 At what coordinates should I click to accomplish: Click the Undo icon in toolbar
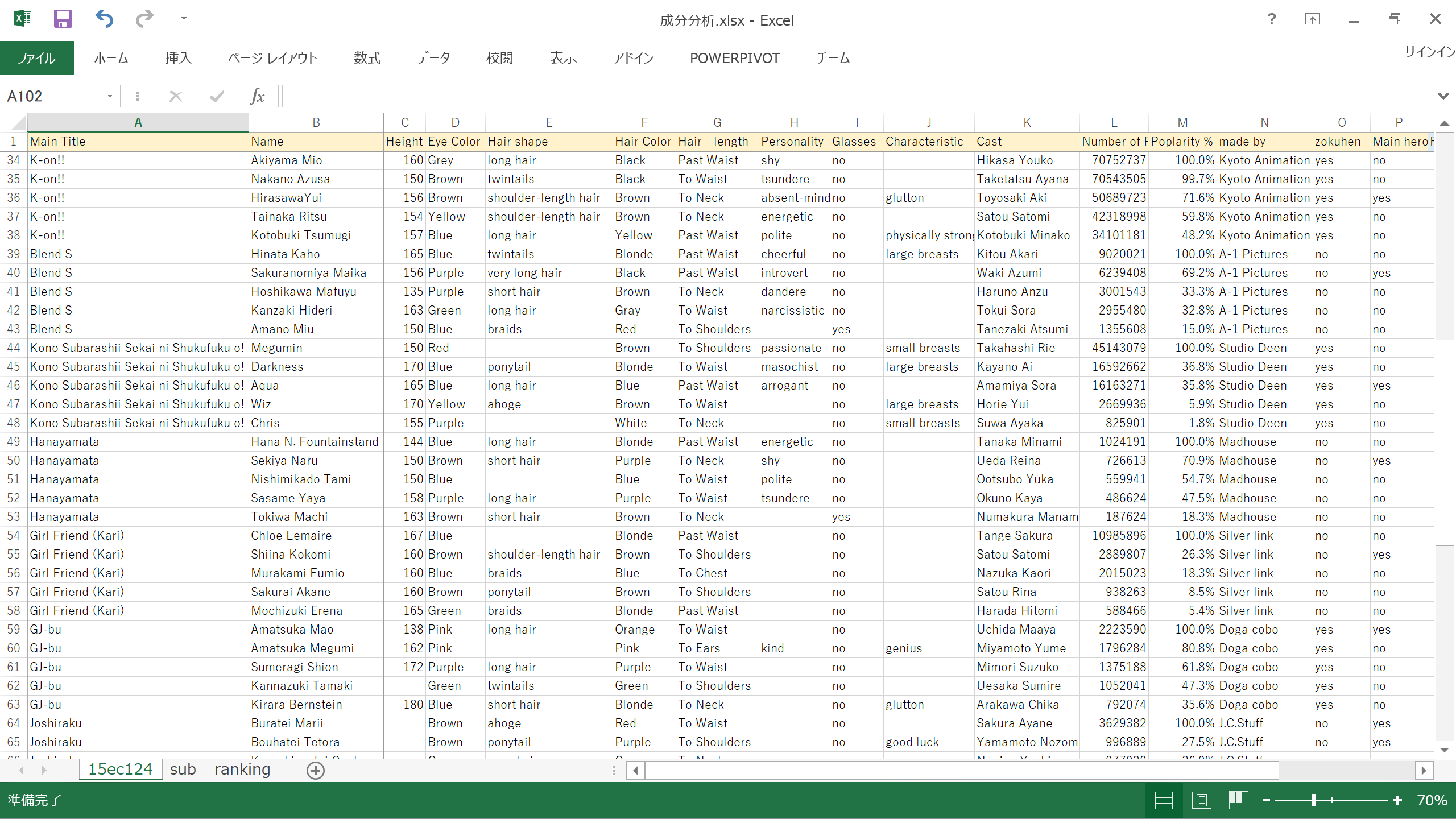[104, 19]
